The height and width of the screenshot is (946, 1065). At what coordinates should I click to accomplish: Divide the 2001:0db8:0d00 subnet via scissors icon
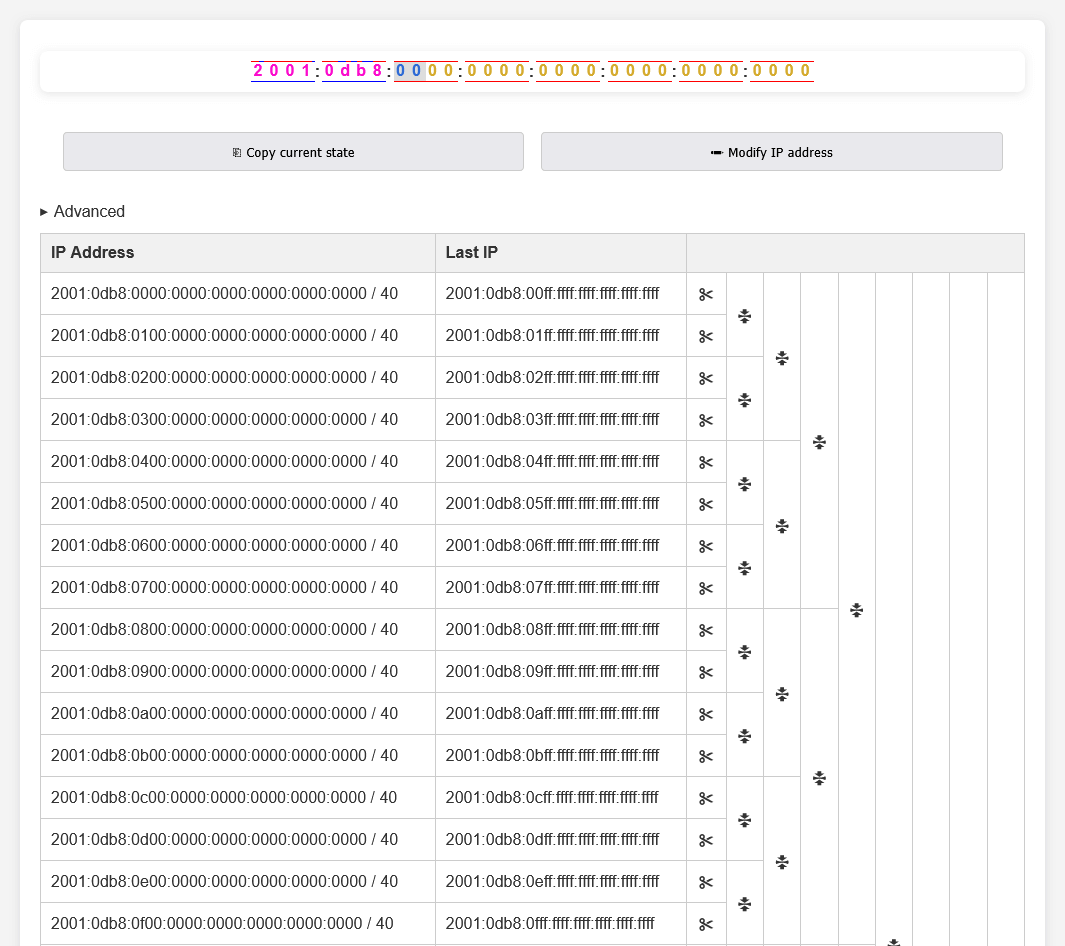(x=706, y=840)
